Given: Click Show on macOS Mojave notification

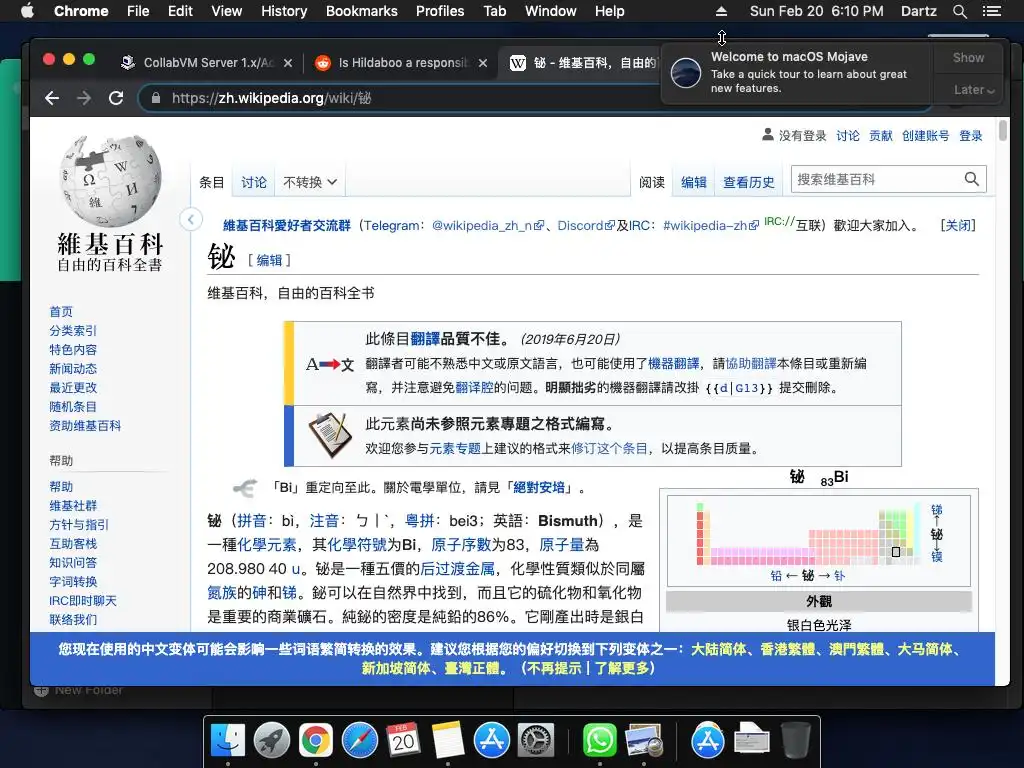Looking at the screenshot, I should 968,57.
